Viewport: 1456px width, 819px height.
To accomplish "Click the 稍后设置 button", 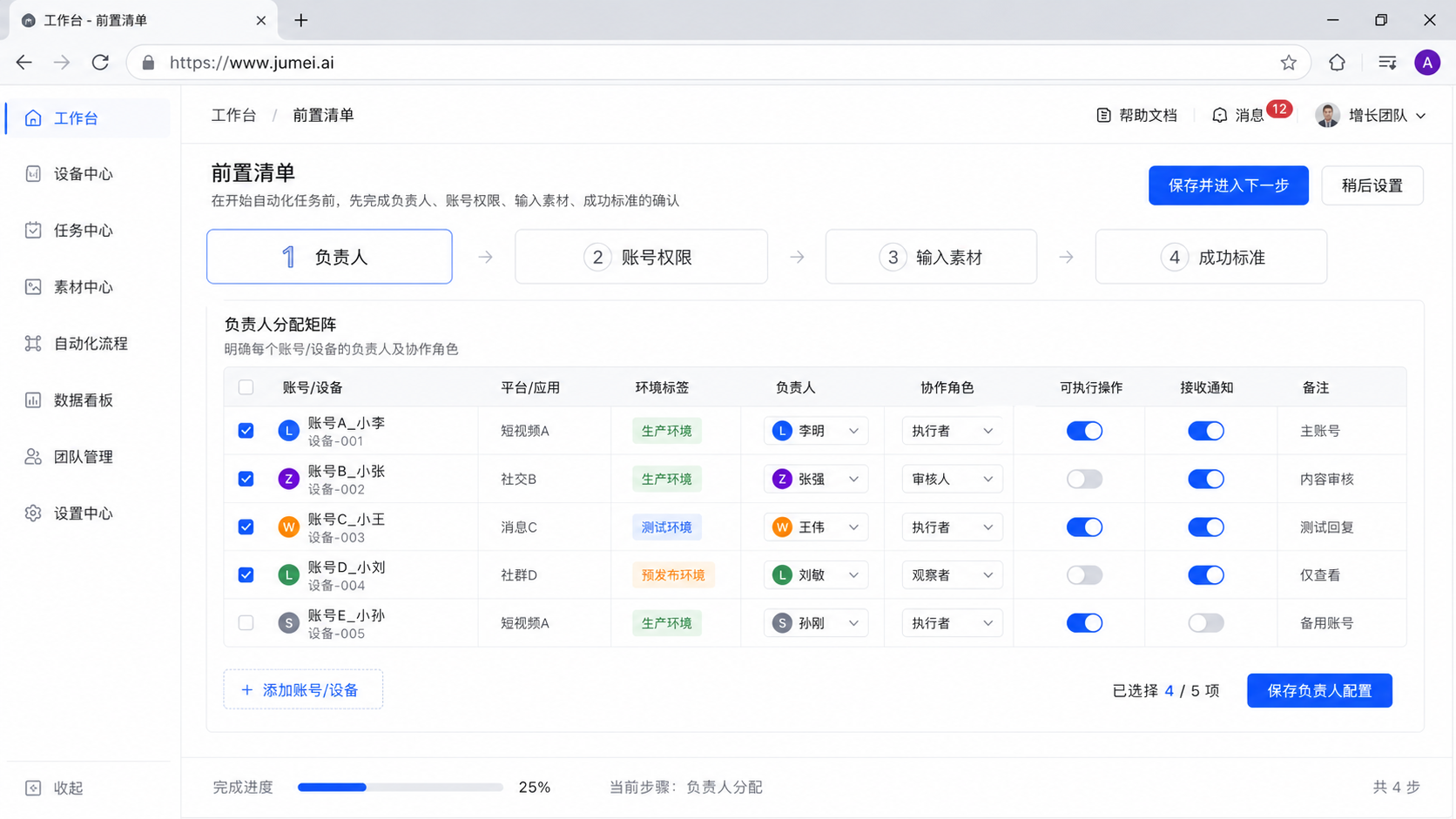I will coord(1372,185).
